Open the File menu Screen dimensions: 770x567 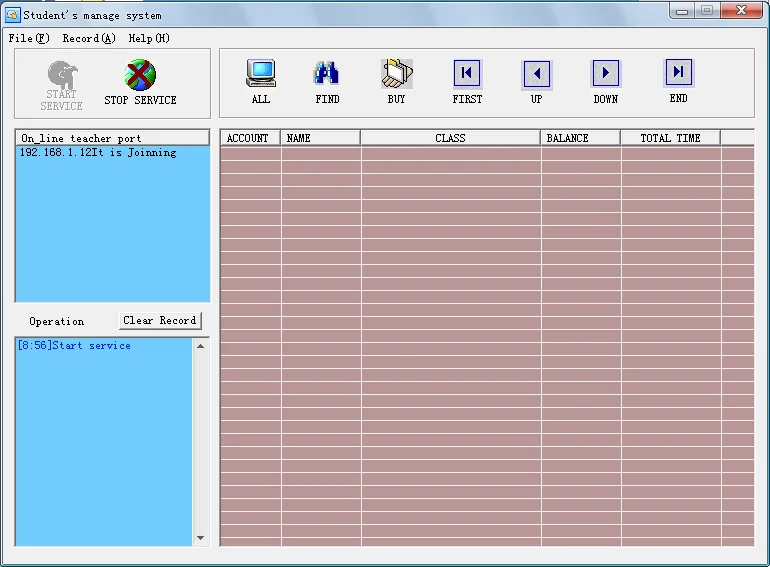[28, 38]
